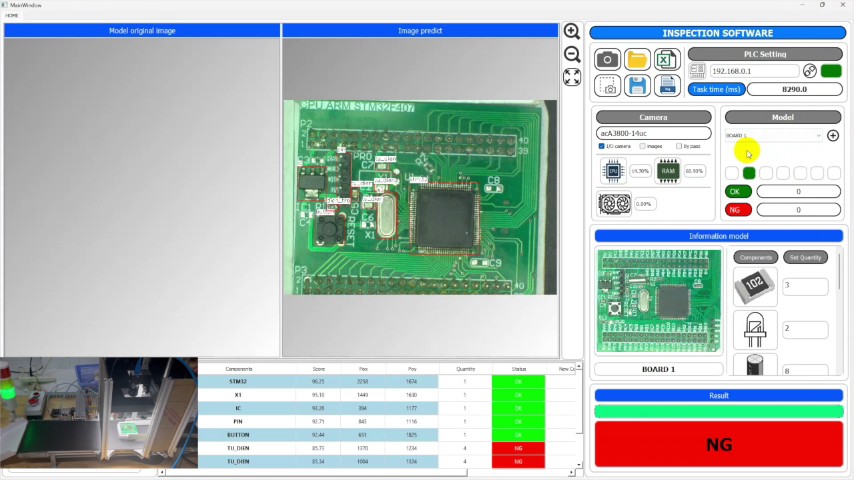Click the BOARD 1 reference thumbnail
Viewport: 854px width, 480px height.
[659, 301]
